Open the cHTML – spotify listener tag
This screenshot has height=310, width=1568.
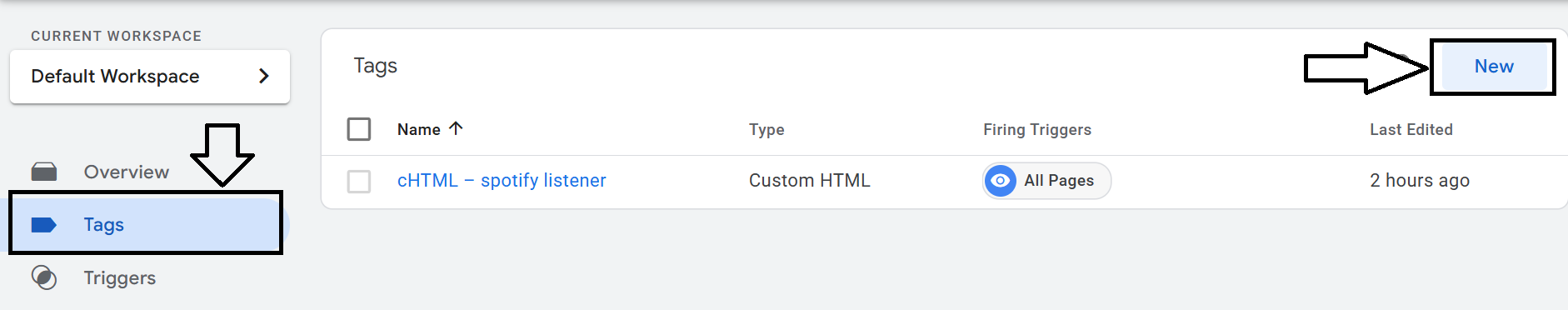[x=502, y=180]
